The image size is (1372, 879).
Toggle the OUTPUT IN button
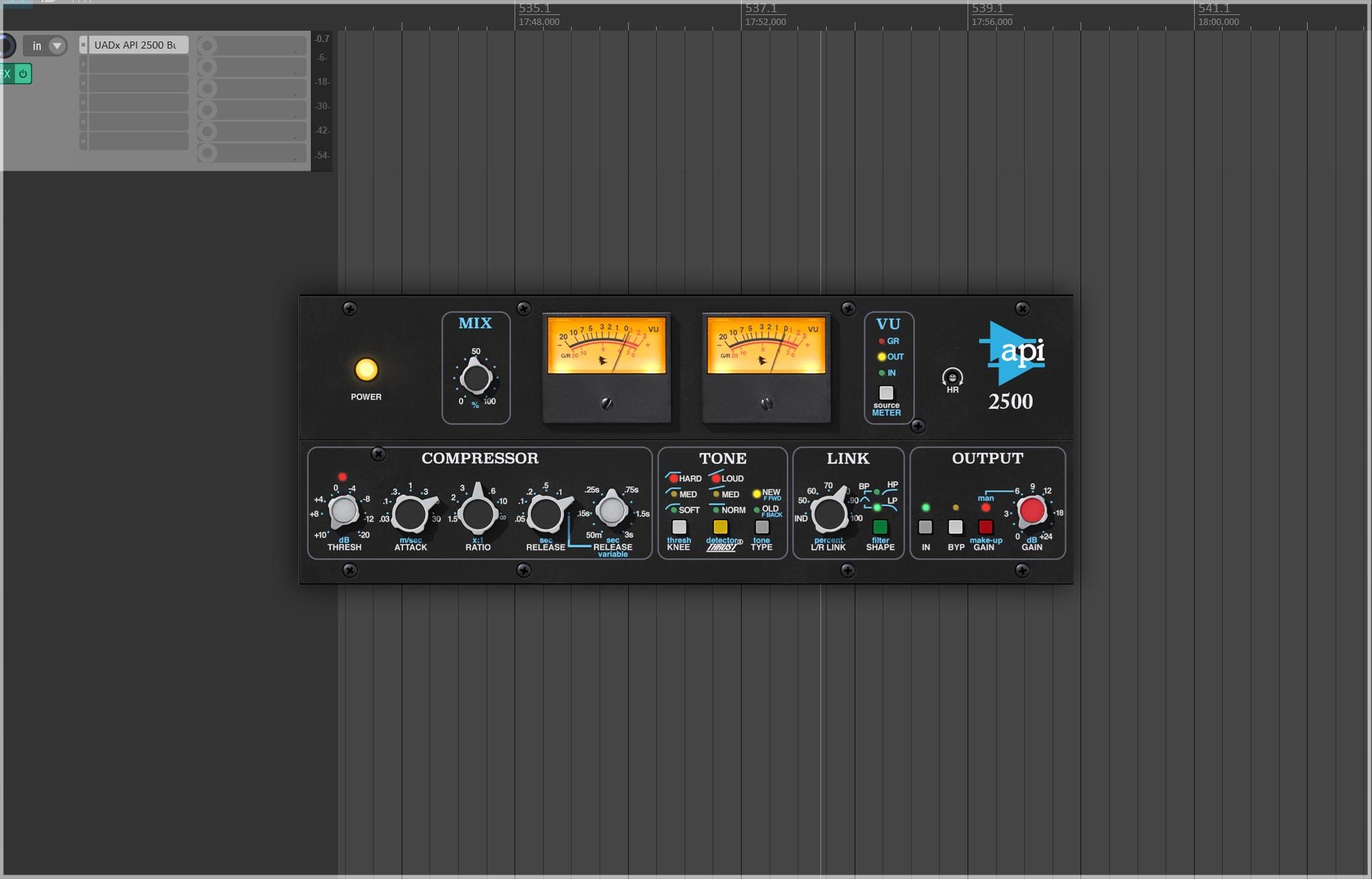pyautogui.click(x=925, y=527)
